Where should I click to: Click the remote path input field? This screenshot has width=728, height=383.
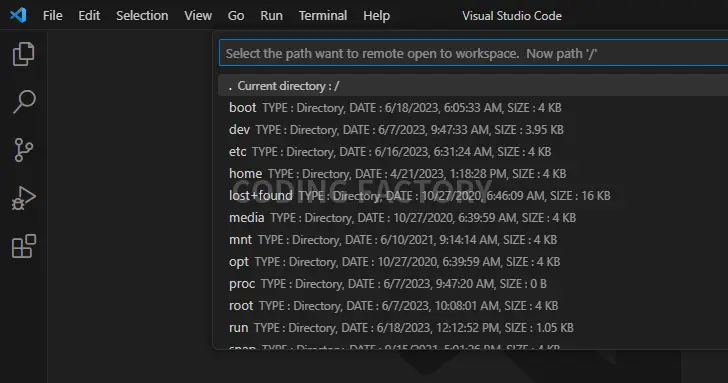coord(474,53)
